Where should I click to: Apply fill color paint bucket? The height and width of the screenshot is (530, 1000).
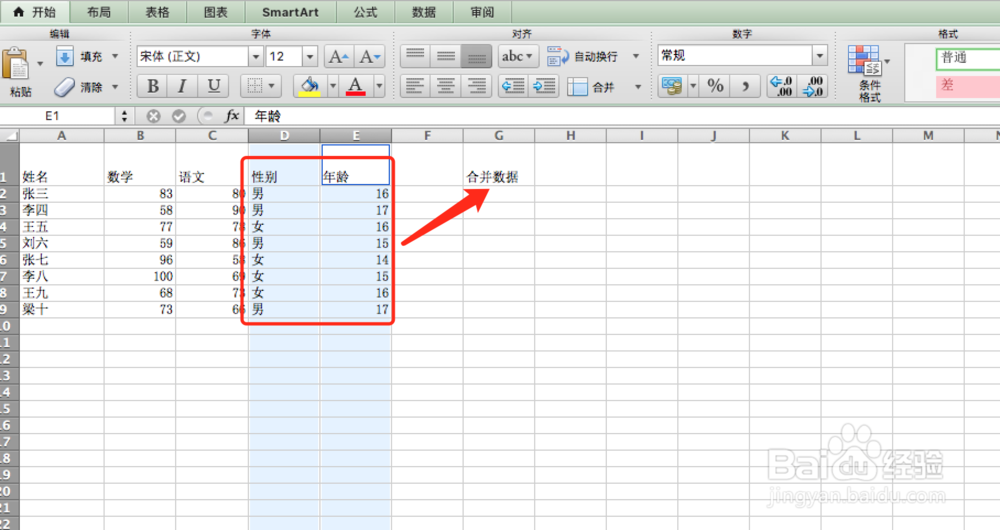(310, 85)
